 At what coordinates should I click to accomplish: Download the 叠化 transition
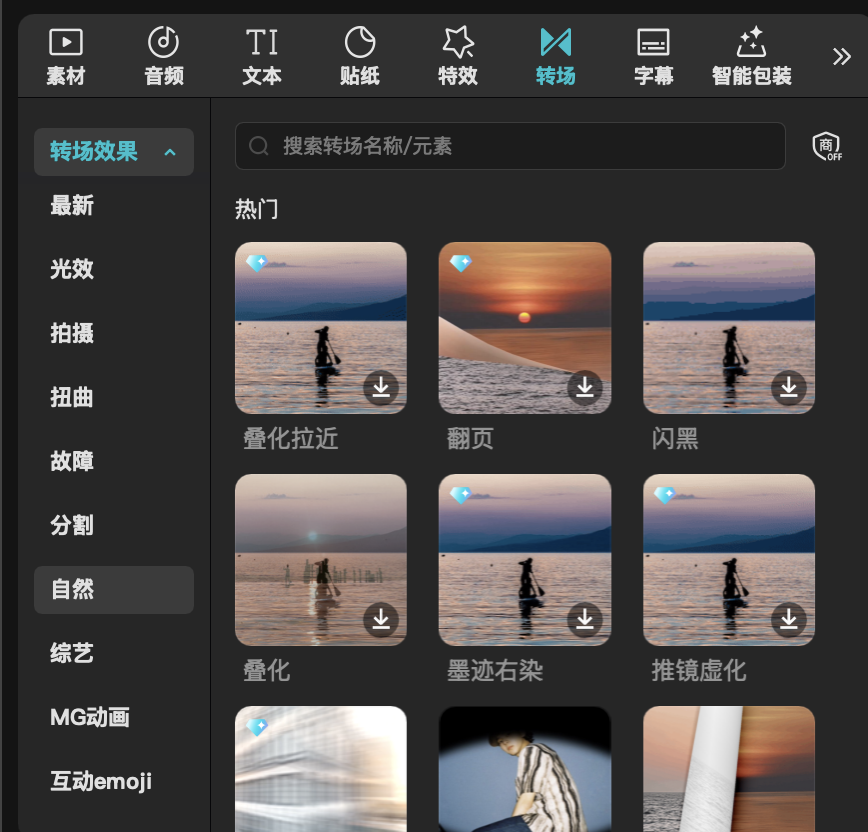tap(381, 619)
